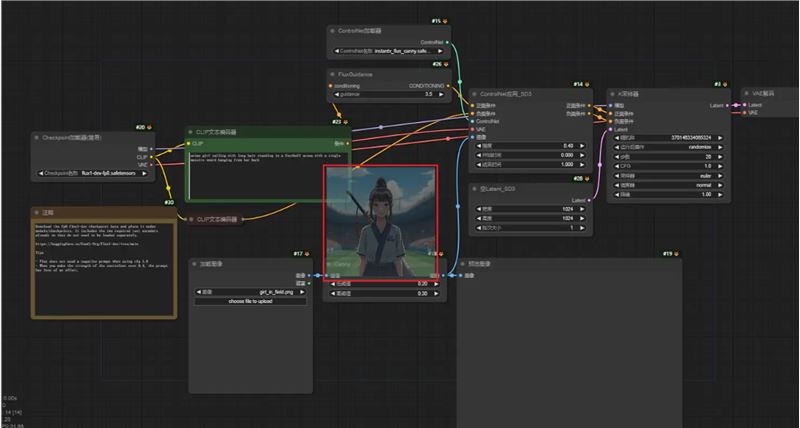
Task: Expand the collapsed CLIP text encoder node dot
Action: pyautogui.click(x=191, y=219)
